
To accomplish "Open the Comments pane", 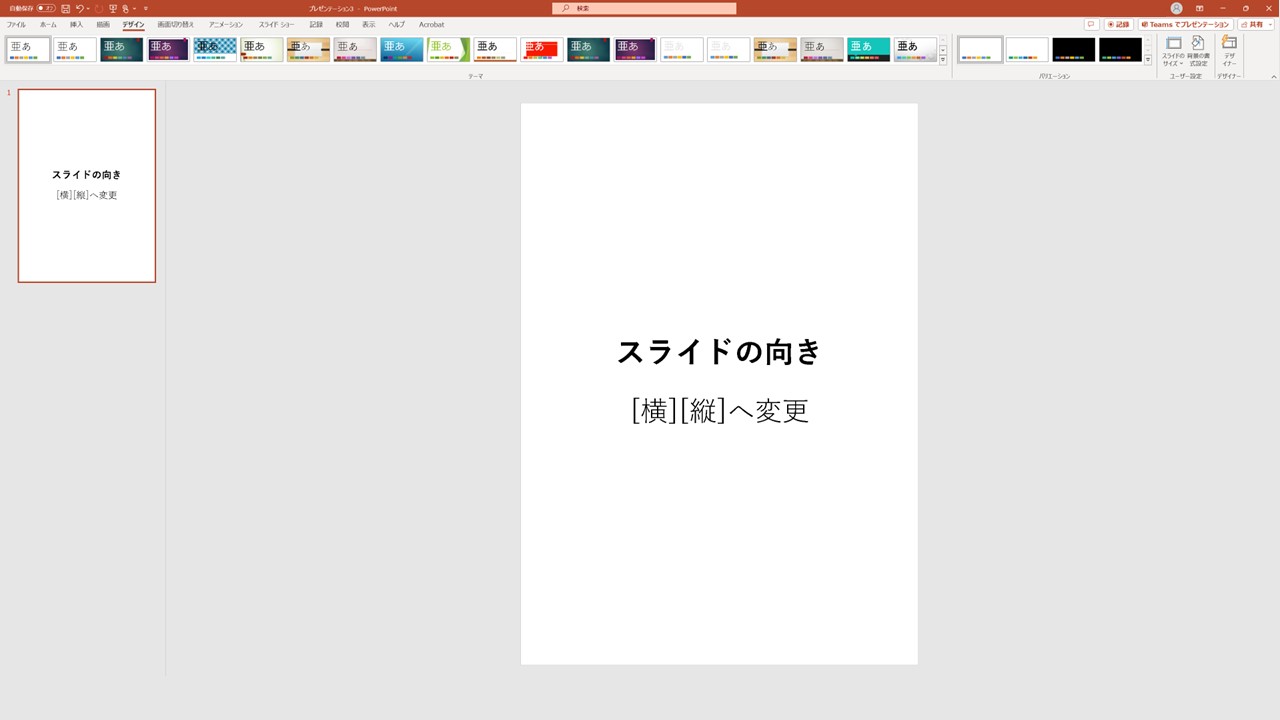I will [x=1091, y=23].
